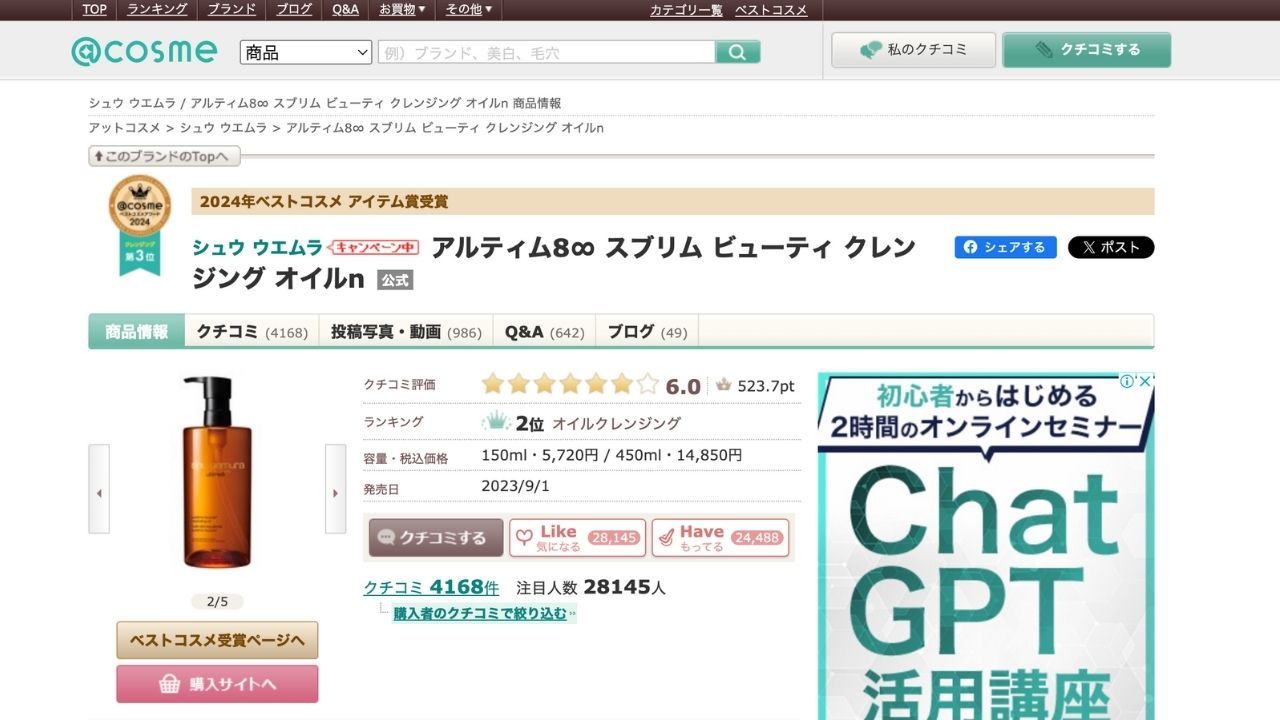Viewport: 1280px width, 720px height.
Task: Switch to the Q&A (642) tab
Action: [x=544, y=332]
